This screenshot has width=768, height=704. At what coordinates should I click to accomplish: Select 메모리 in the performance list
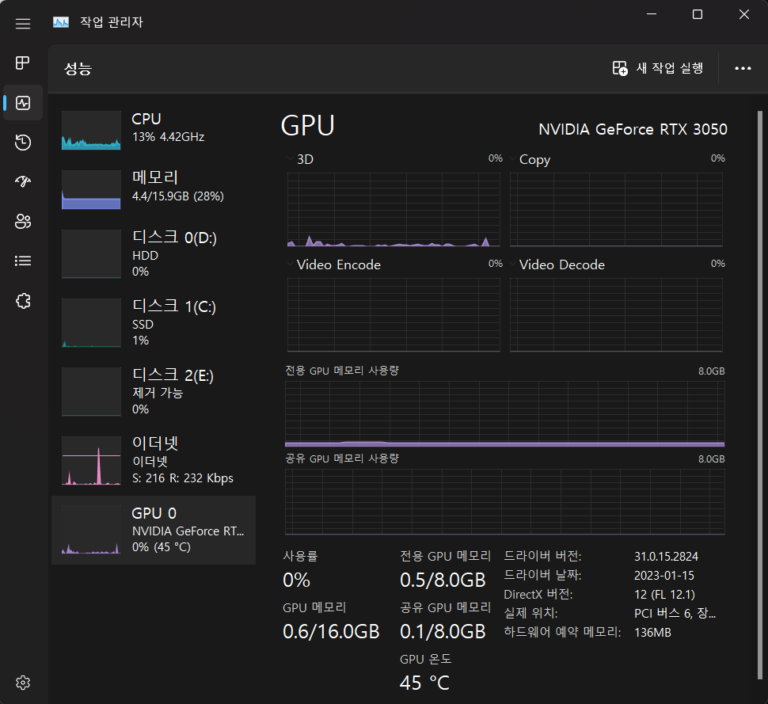tap(153, 187)
